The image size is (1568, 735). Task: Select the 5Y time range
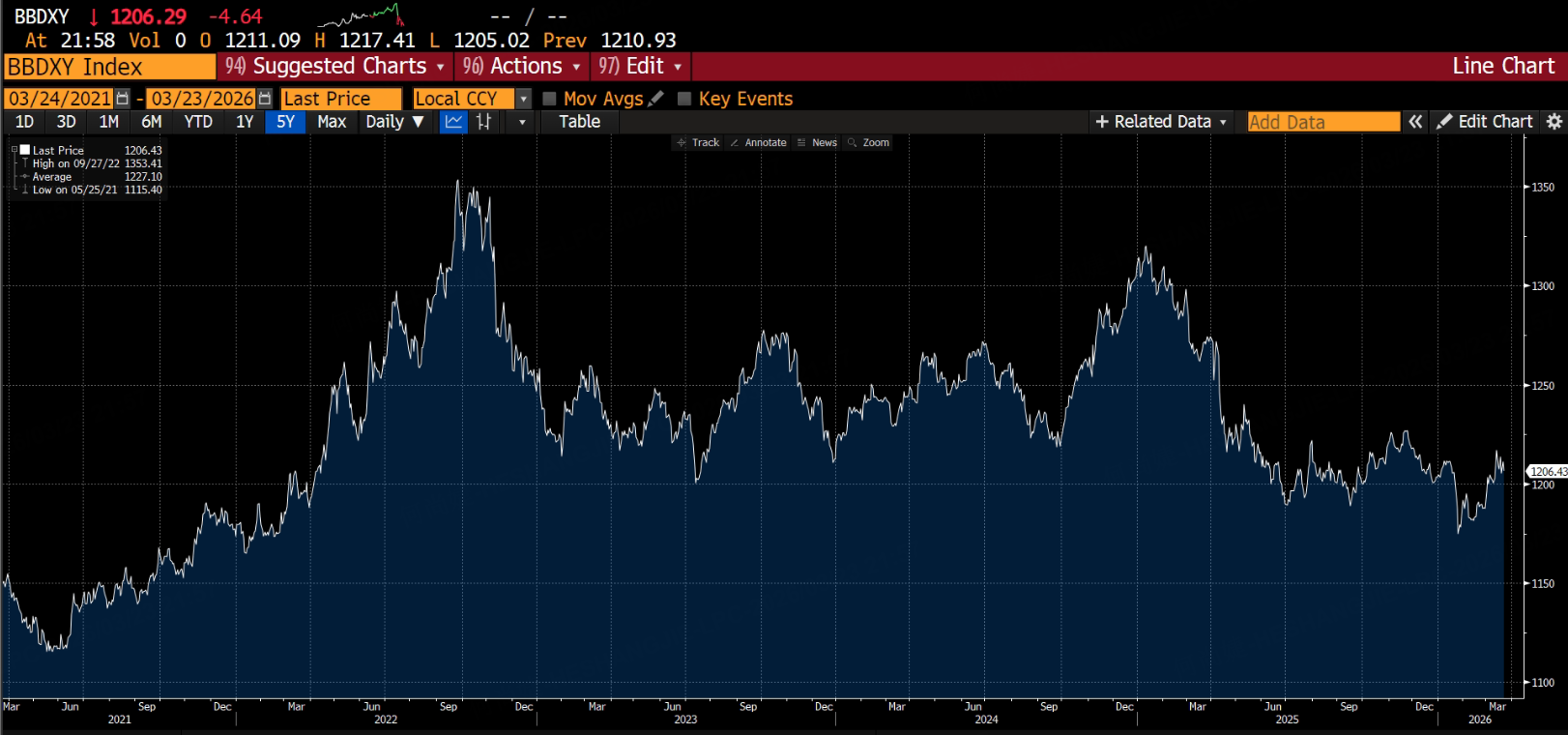pyautogui.click(x=285, y=122)
